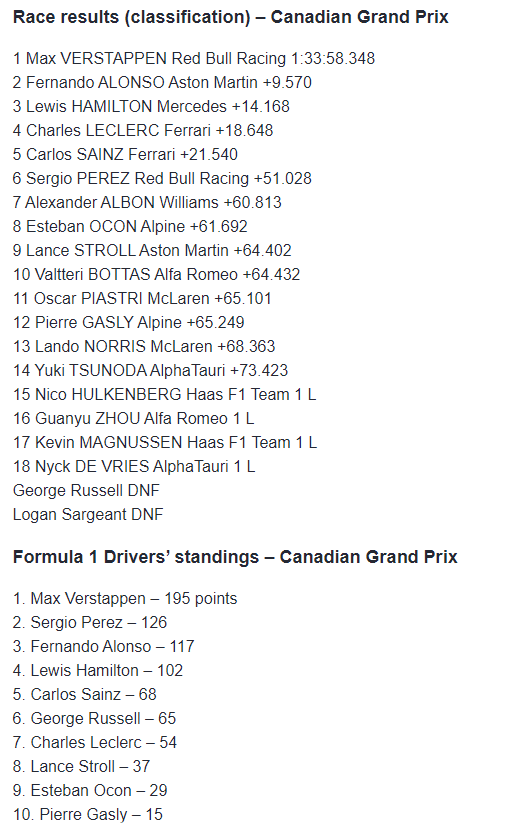Click Carlos SAINZ Ferrari +21.540 entry
The width and height of the screenshot is (505, 826).
tap(125, 154)
